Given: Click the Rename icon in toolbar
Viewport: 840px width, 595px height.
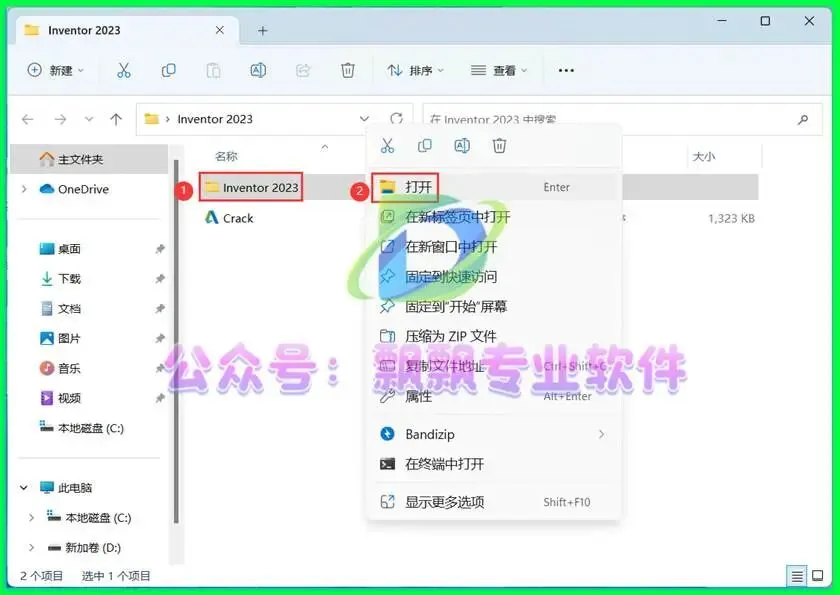Looking at the screenshot, I should click(258, 70).
